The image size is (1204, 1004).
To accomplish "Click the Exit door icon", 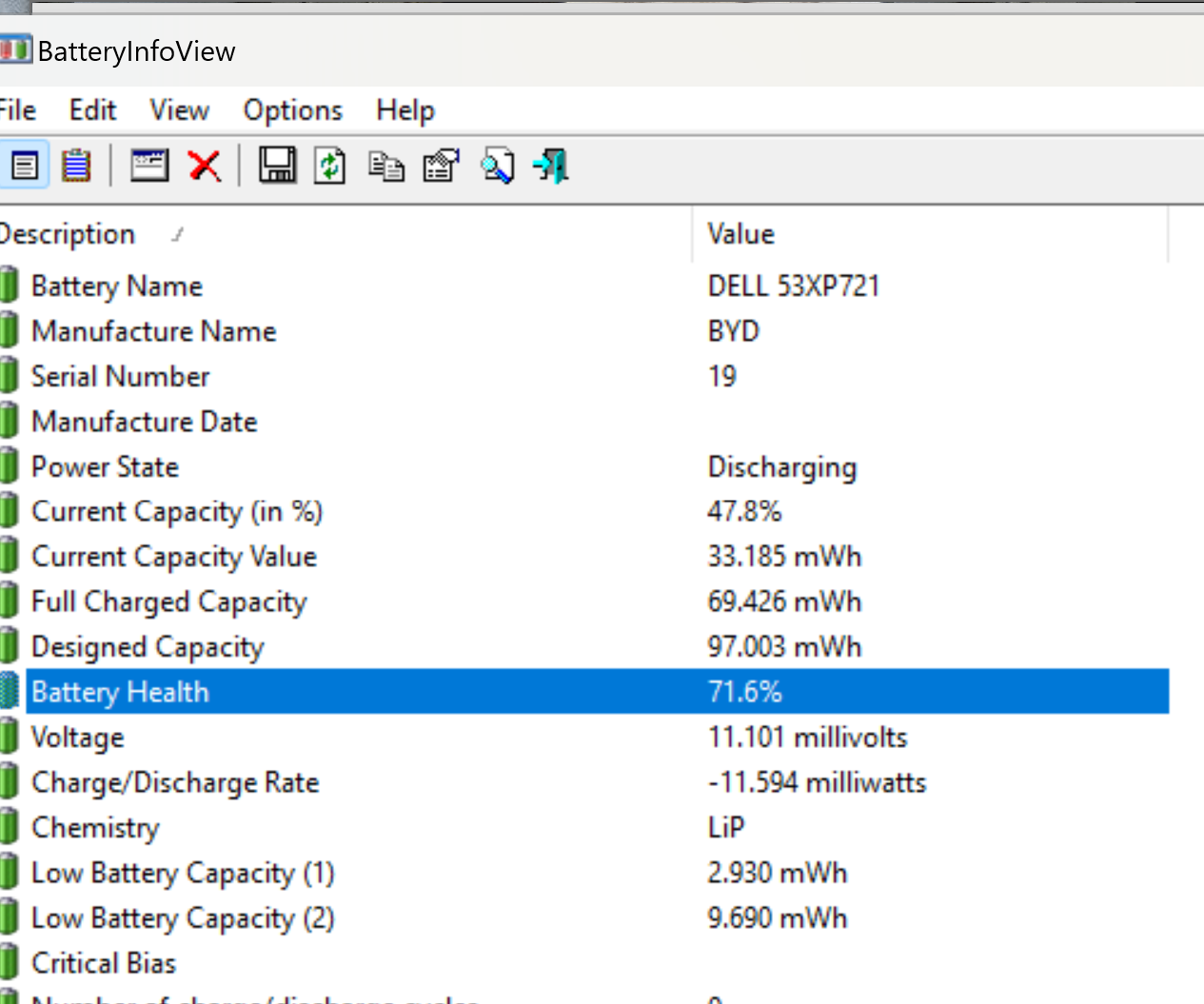I will pos(551,167).
